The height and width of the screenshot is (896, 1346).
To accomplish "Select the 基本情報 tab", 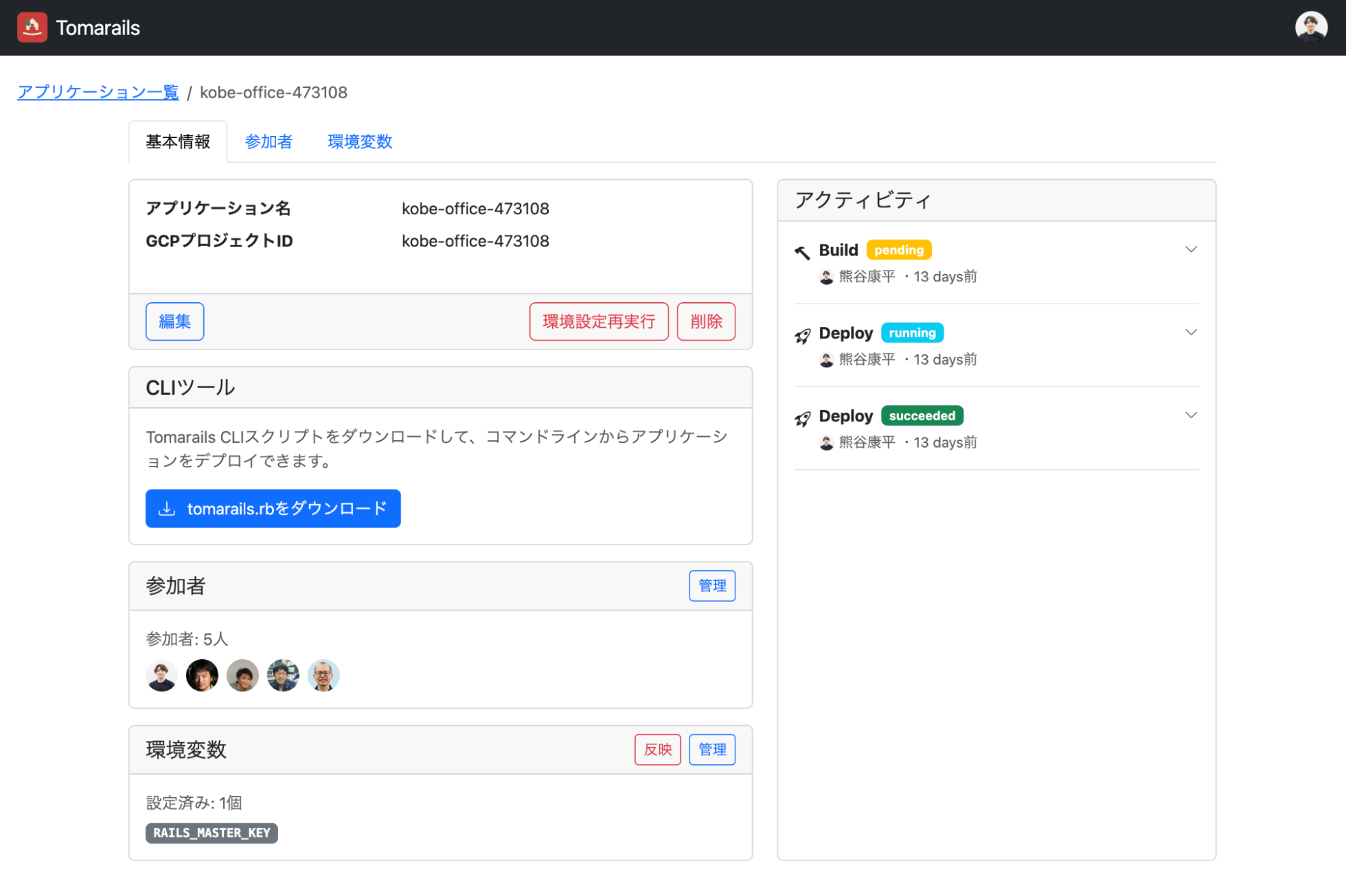I will (x=178, y=141).
